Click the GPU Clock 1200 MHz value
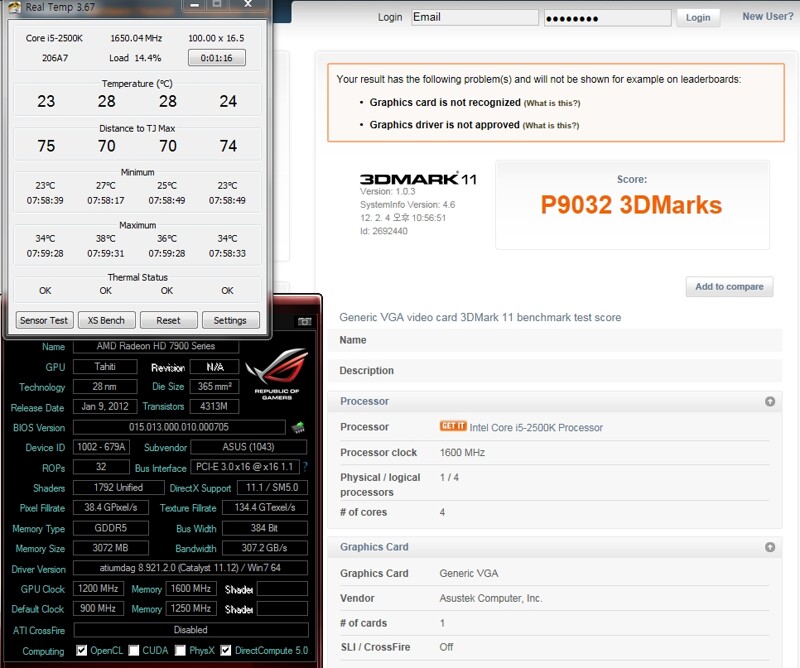This screenshot has height=668, width=800. pyautogui.click(x=98, y=588)
